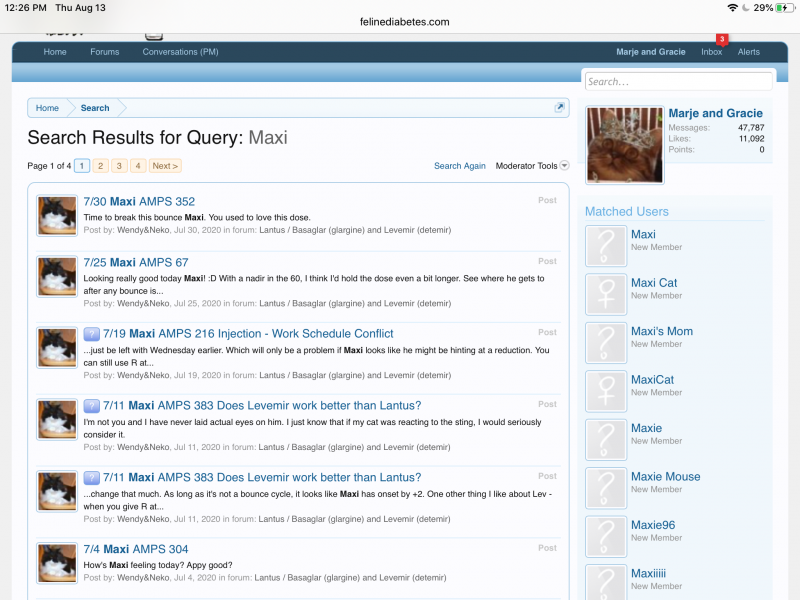Open Maxi's Mom user profile
Image resolution: width=800 pixels, height=600 pixels.
(662, 331)
